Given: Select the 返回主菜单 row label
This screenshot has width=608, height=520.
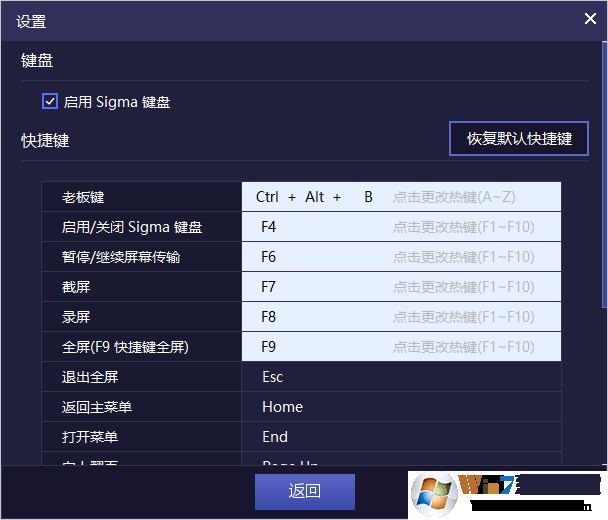Looking at the screenshot, I should tap(97, 407).
